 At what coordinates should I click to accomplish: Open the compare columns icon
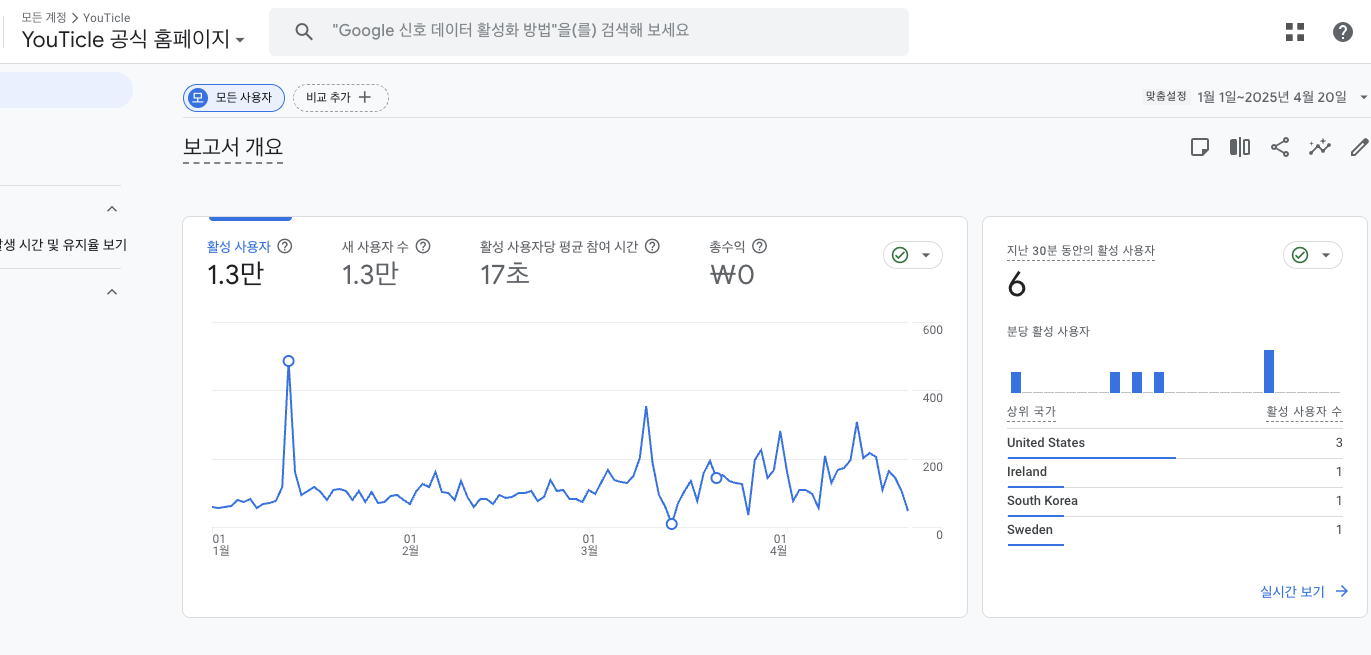(x=1240, y=148)
